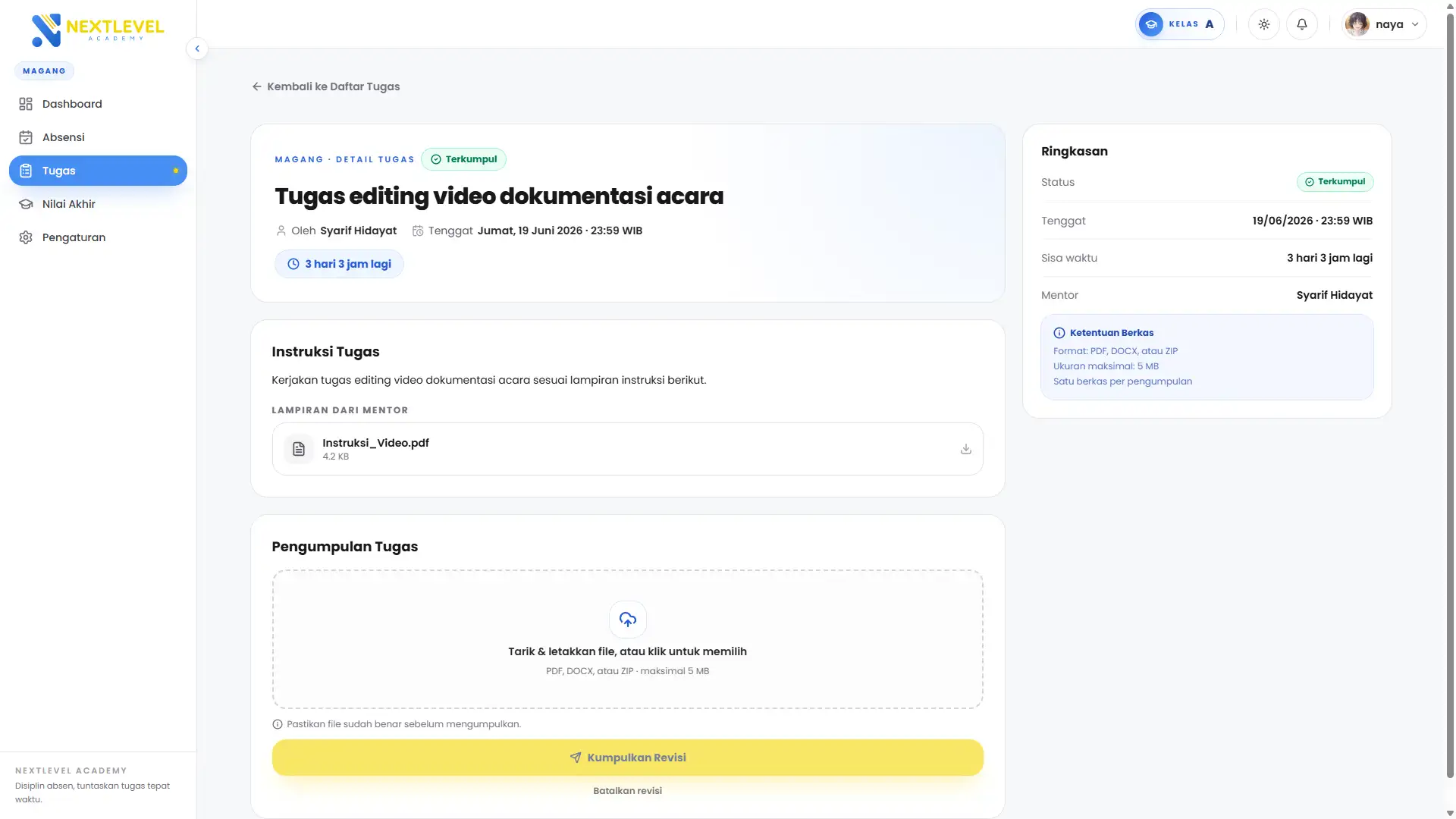This screenshot has width=1456, height=819.
Task: Open notifications bell icon
Action: [x=1302, y=24]
